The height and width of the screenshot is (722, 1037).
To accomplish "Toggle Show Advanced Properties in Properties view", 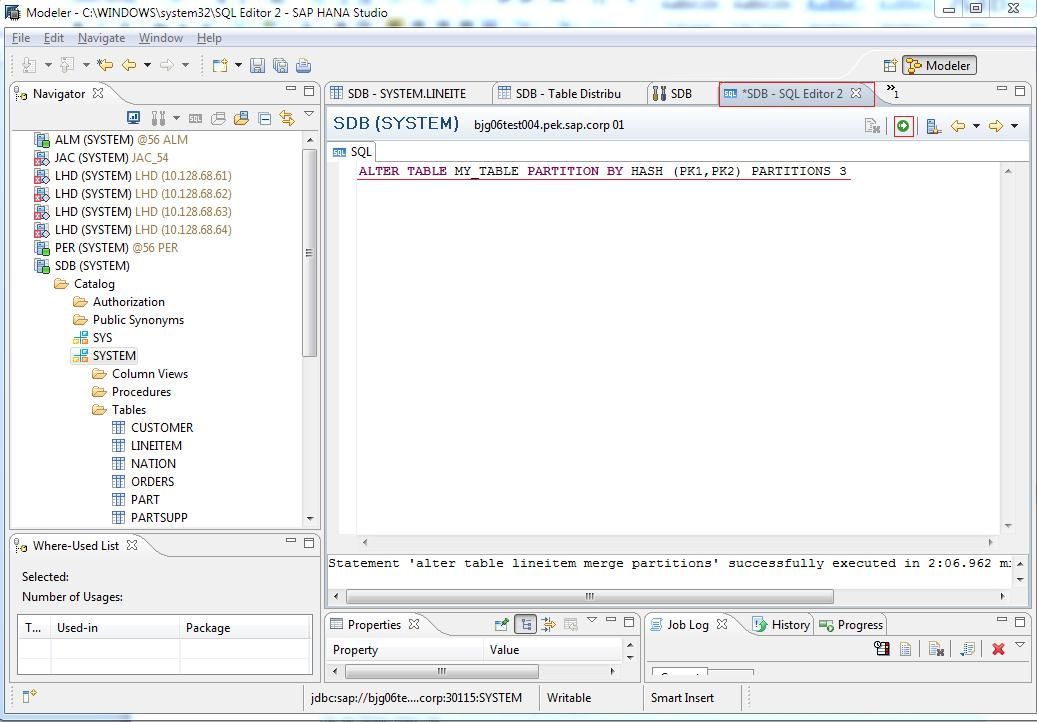I will point(548,624).
